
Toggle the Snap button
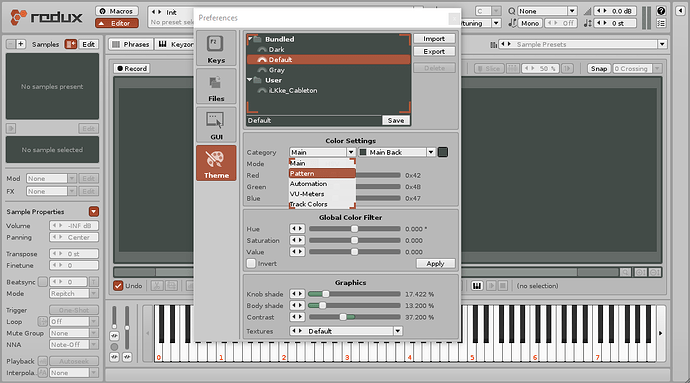coord(599,69)
